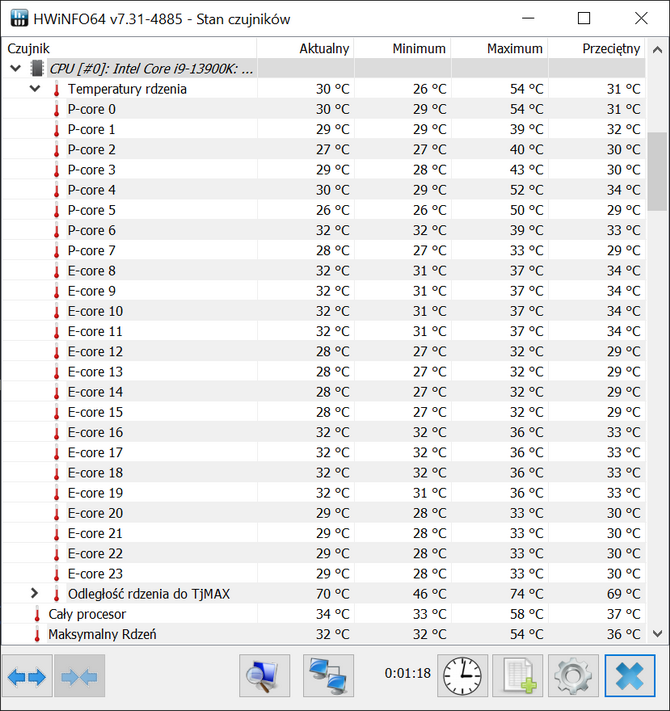Screen dimensions: 670x711
Task: Close sensors with the blue X button
Action: [630, 676]
